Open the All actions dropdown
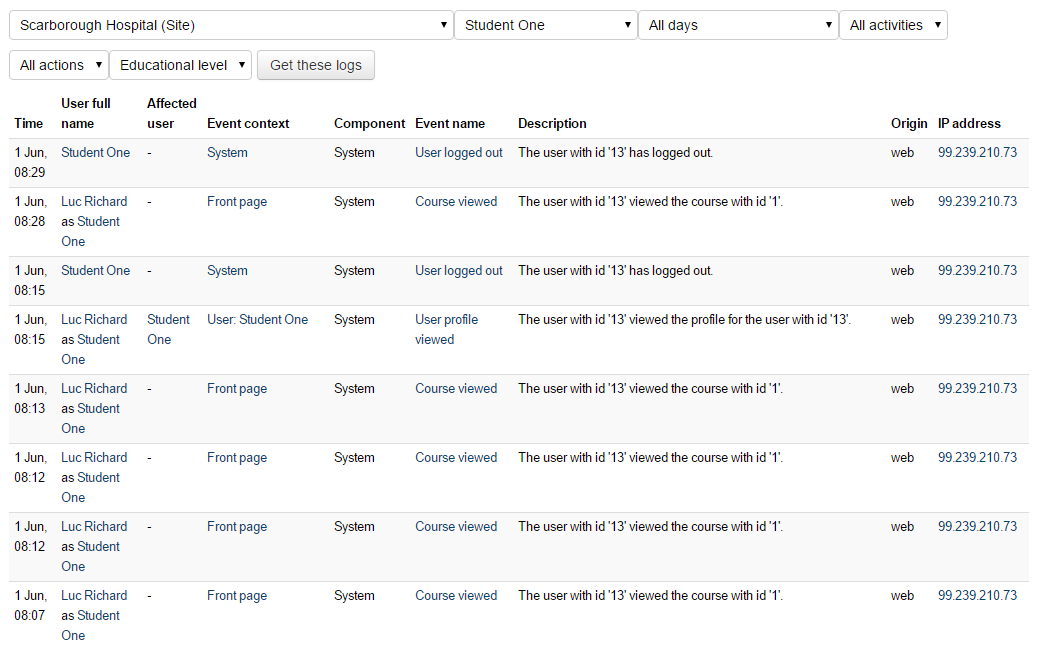1038x648 pixels. pos(58,65)
